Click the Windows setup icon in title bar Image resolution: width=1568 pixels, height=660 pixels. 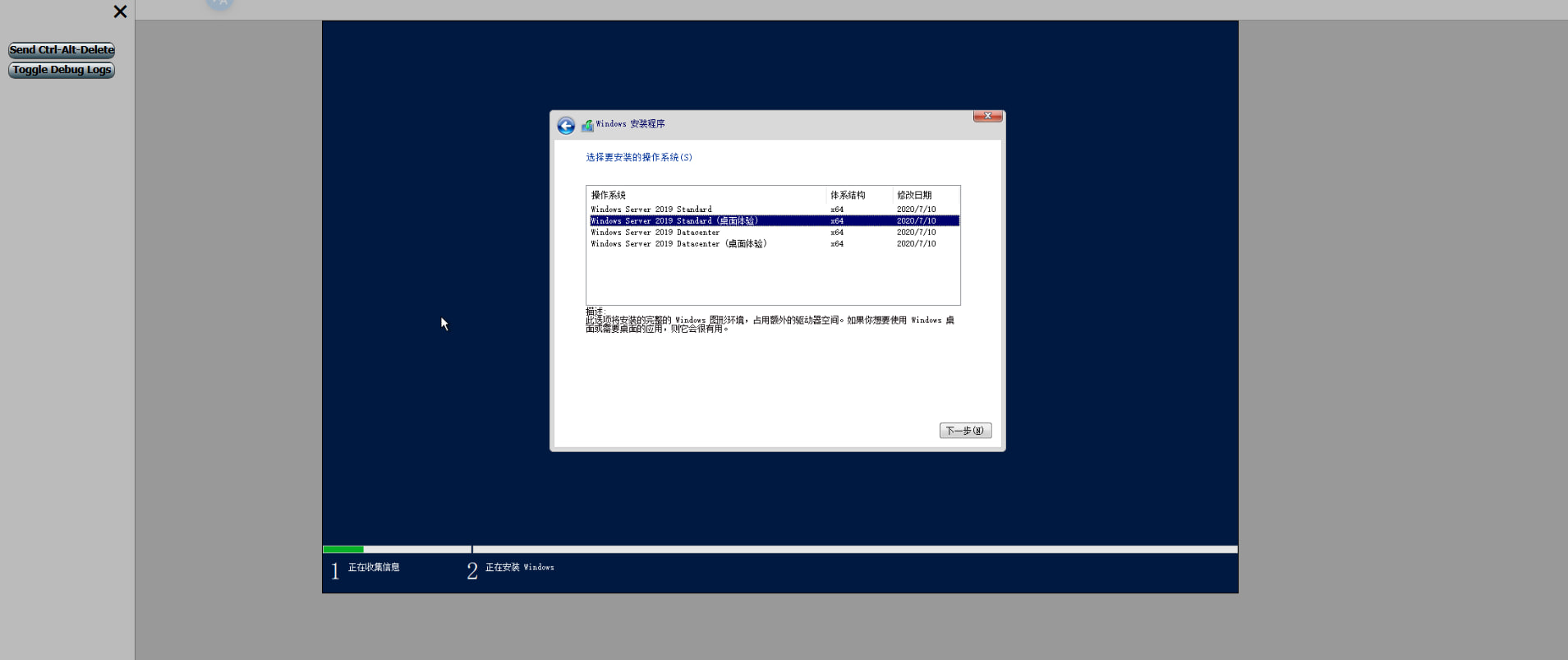(587, 126)
